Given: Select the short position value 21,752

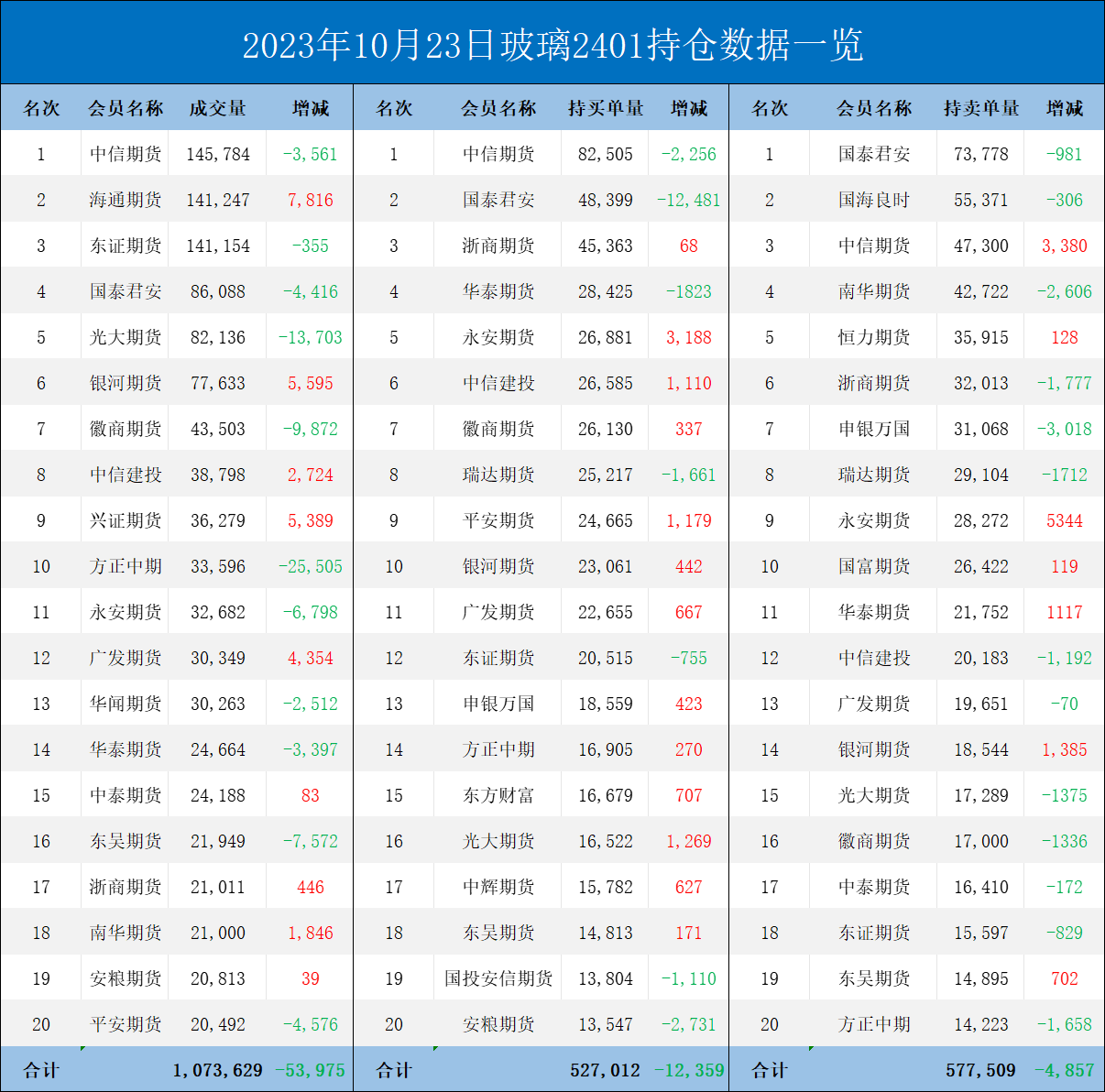Looking at the screenshot, I should coord(981,612).
